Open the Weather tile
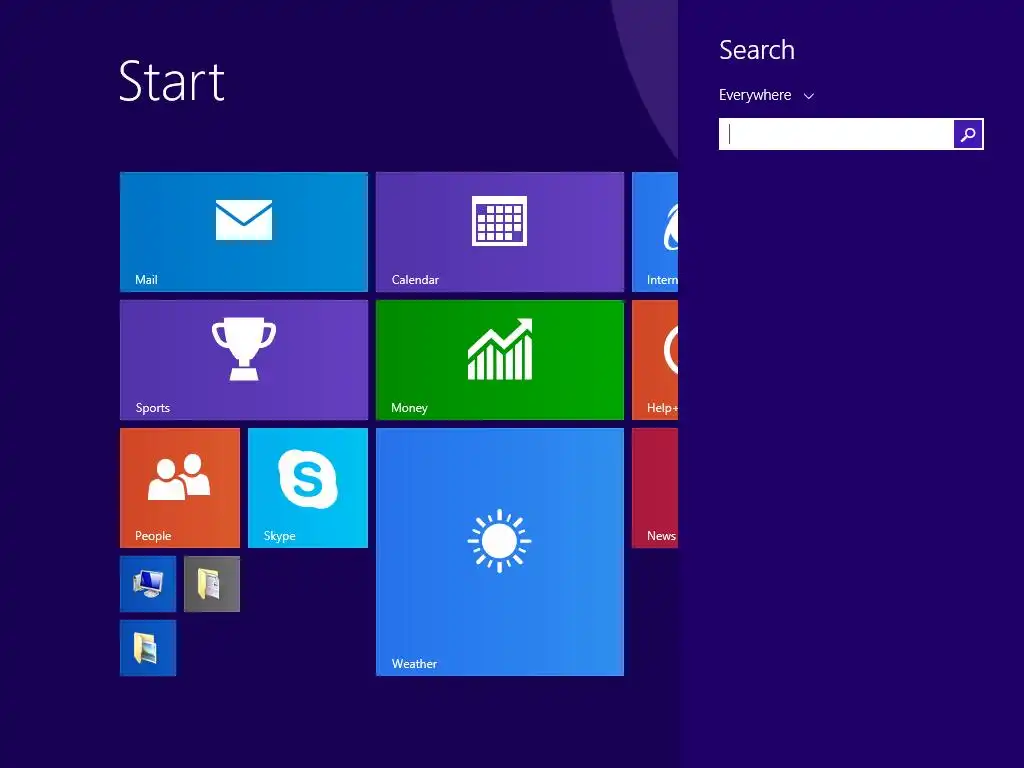 (x=500, y=552)
